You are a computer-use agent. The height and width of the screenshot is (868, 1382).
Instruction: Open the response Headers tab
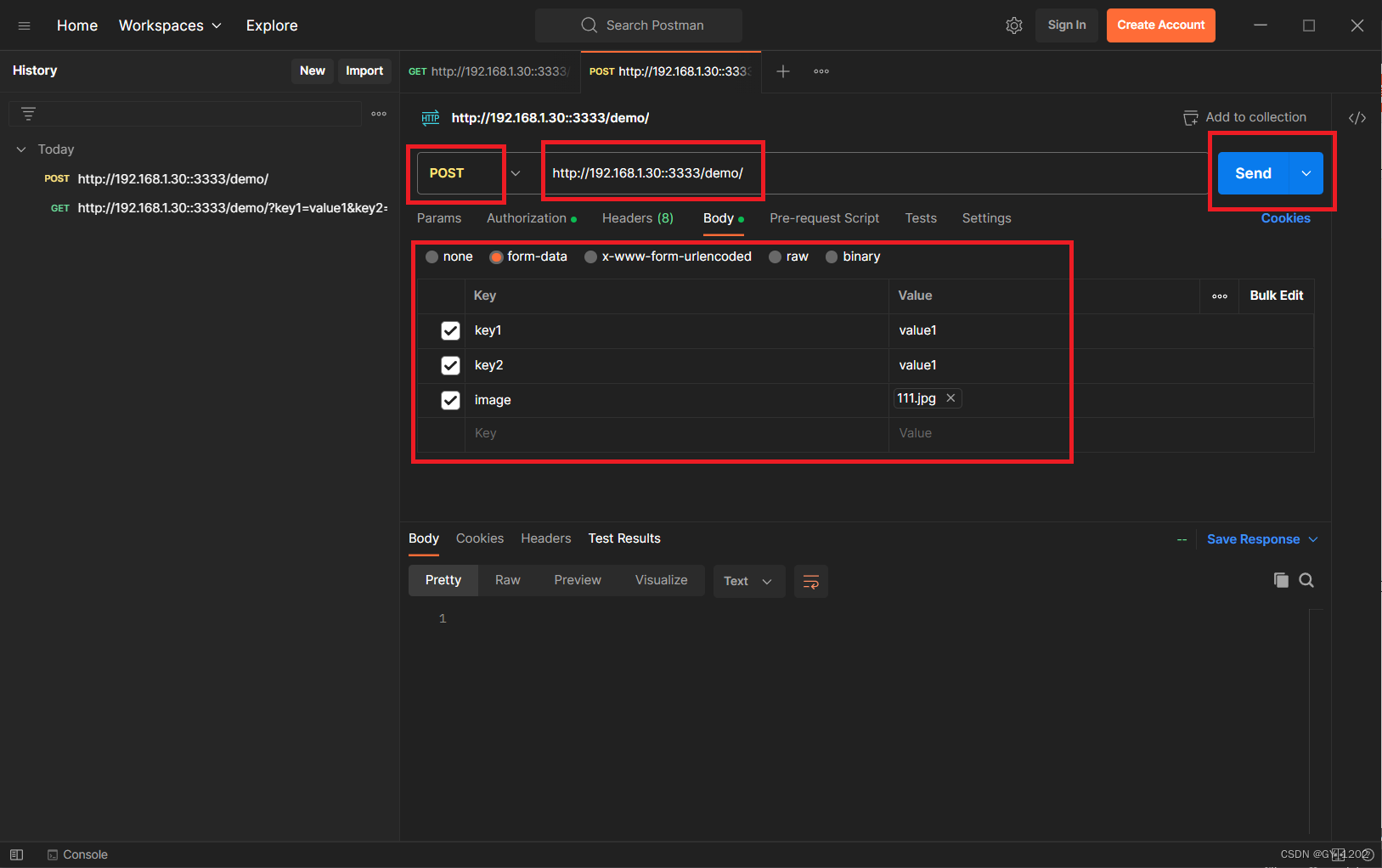[545, 538]
